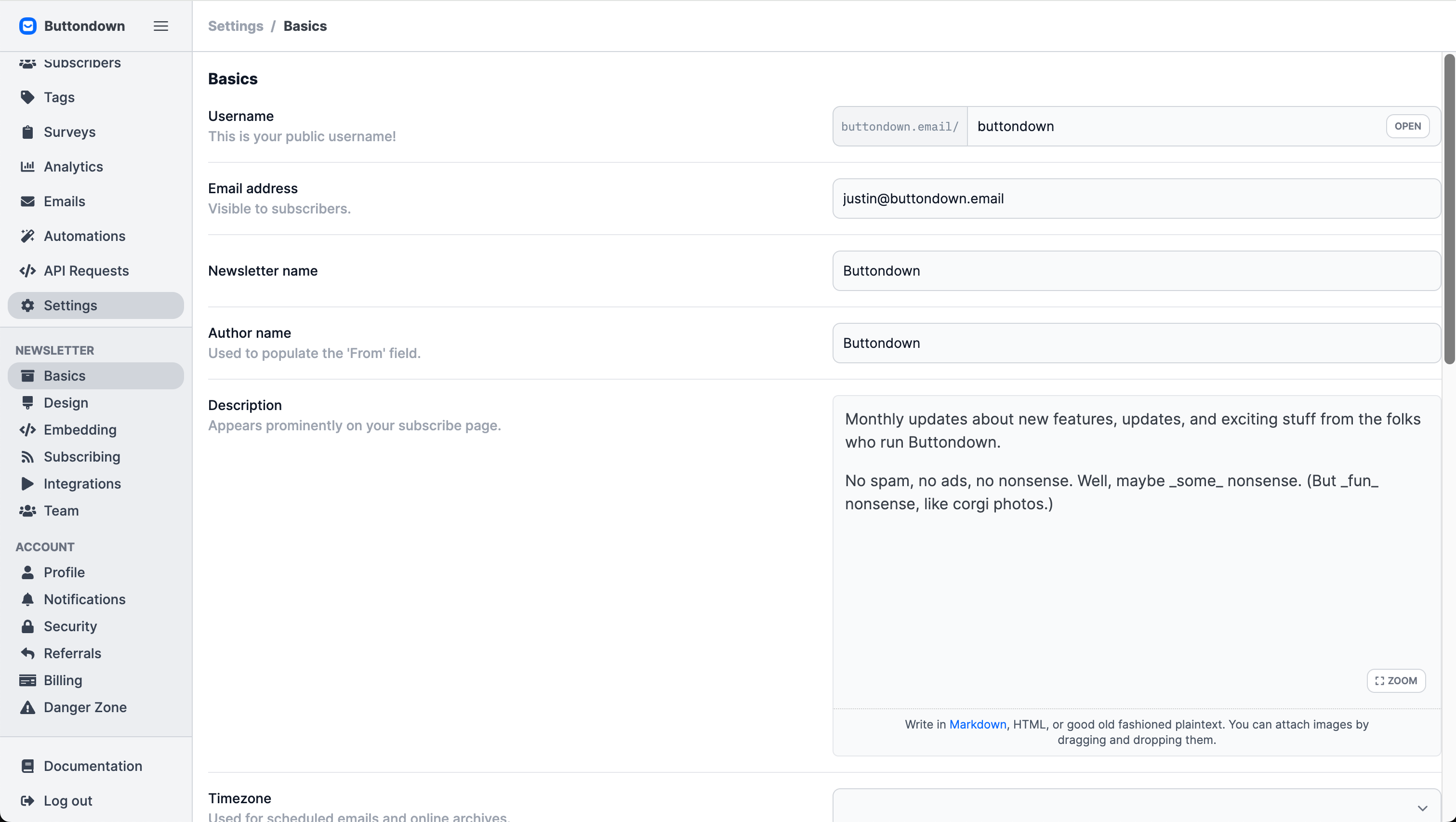This screenshot has height=822, width=1456.
Task: Follow the Markdown link
Action: [x=978, y=724]
